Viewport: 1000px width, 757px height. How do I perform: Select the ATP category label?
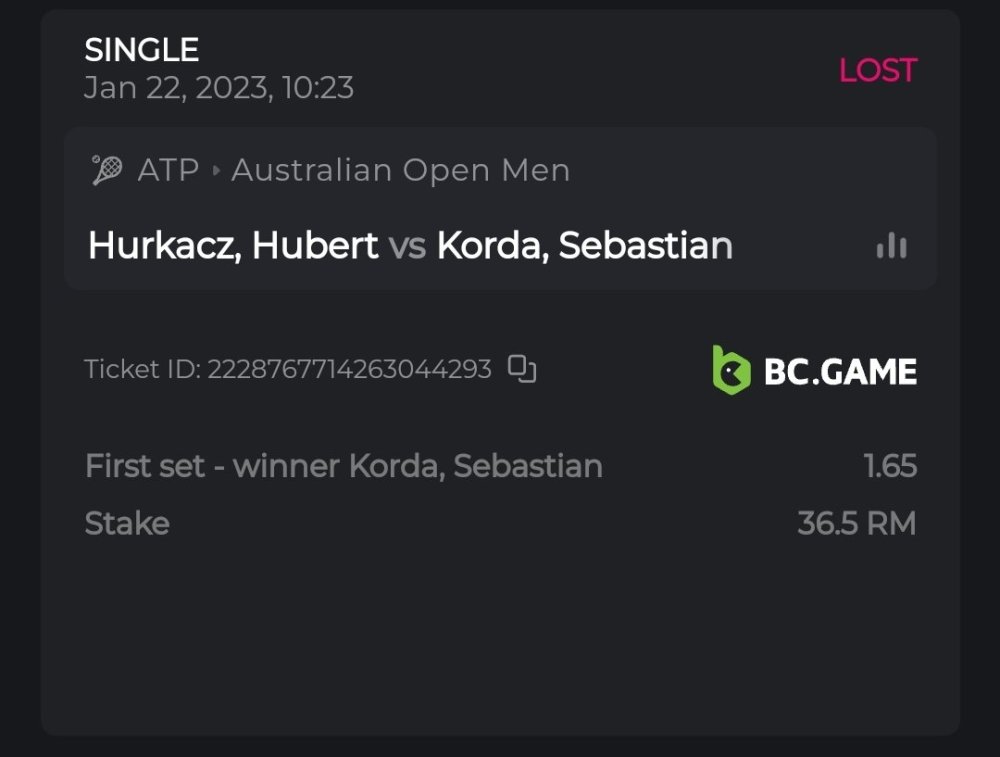tap(168, 170)
